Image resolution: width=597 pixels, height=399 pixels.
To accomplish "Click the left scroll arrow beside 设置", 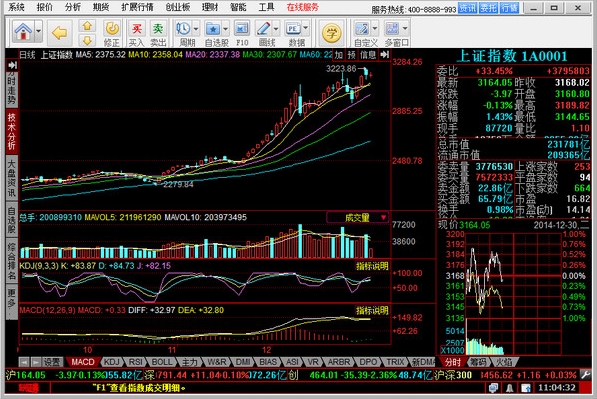I will pyautogui.click(x=24, y=362).
